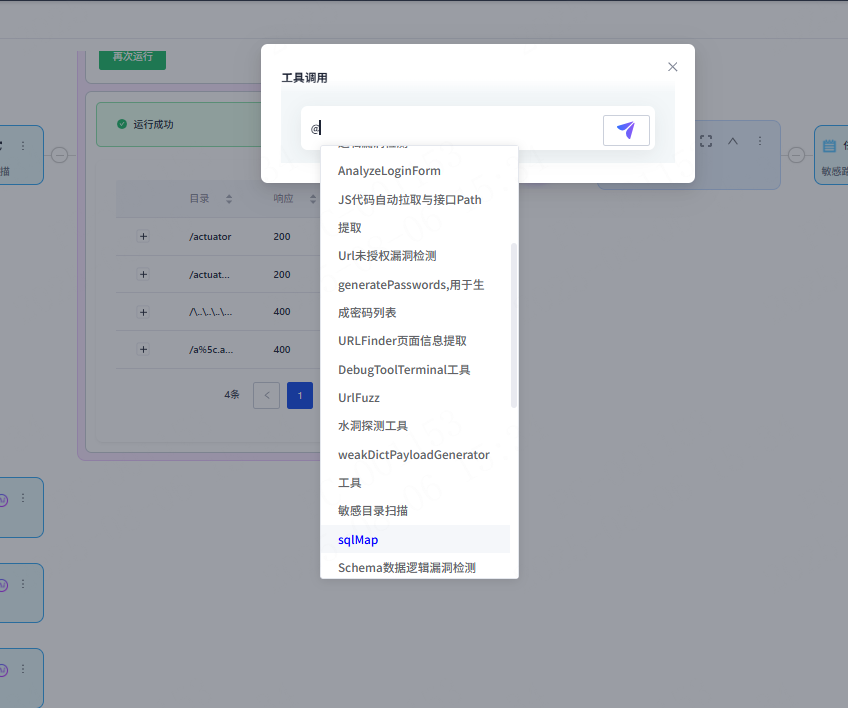Choose UrlFuzz in the dropdown list
The height and width of the screenshot is (708, 848).
point(359,398)
